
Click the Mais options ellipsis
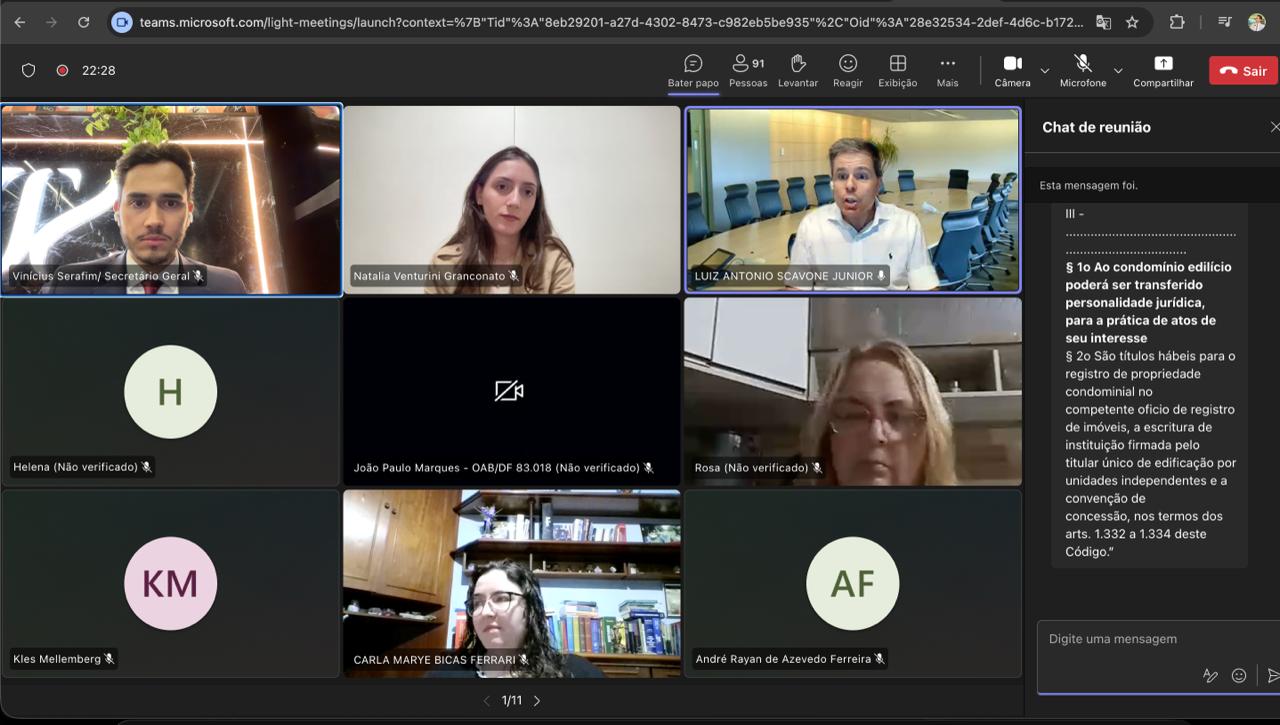[x=947, y=70]
